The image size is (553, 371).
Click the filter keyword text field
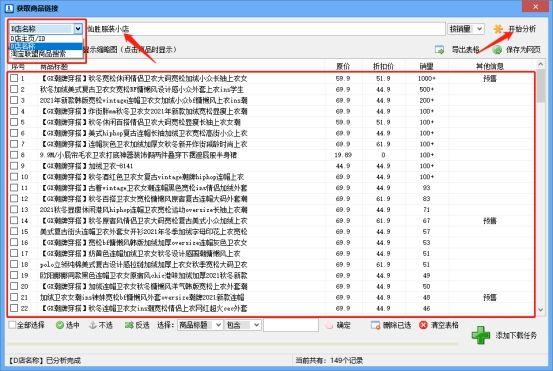[x=291, y=325]
